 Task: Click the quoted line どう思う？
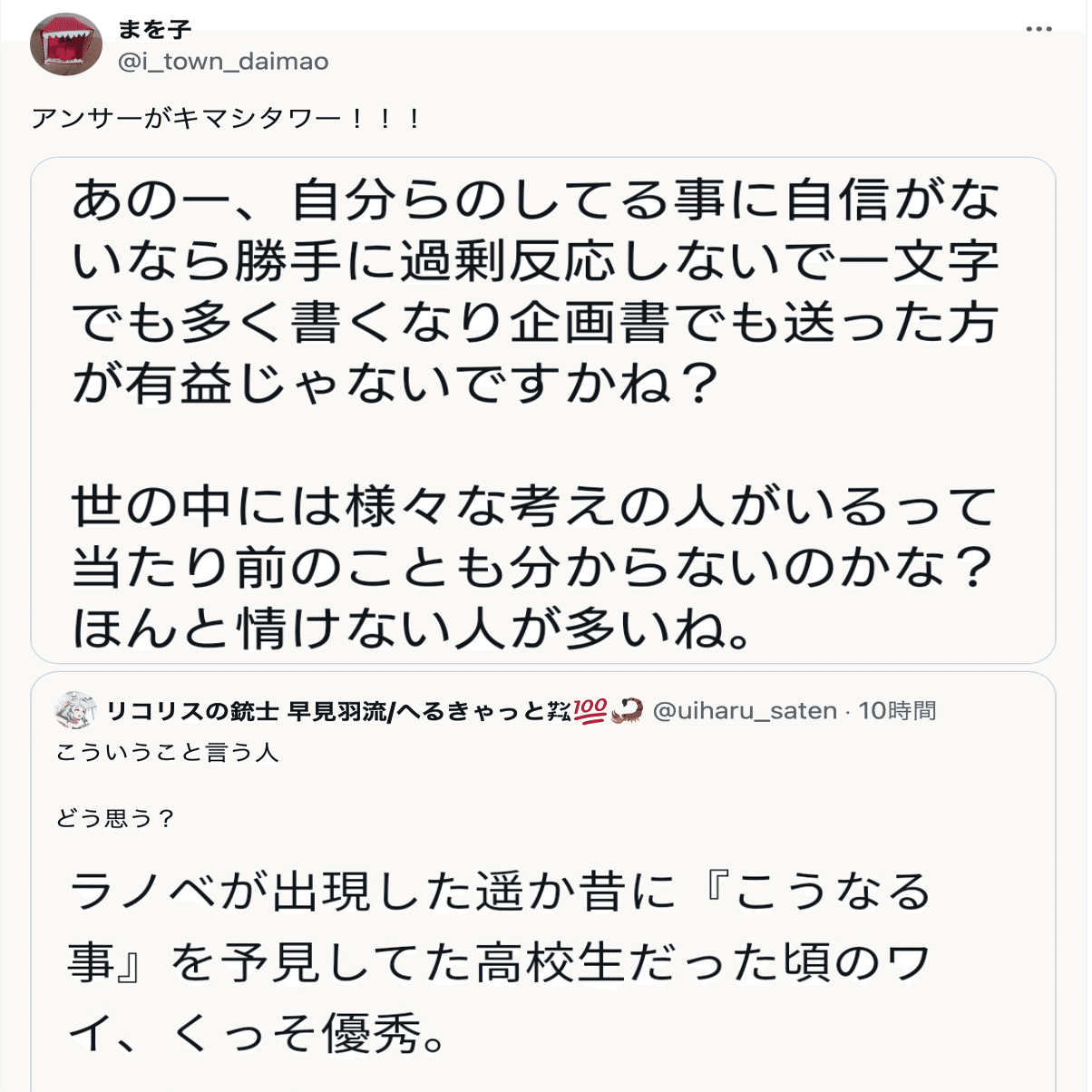coord(115,819)
